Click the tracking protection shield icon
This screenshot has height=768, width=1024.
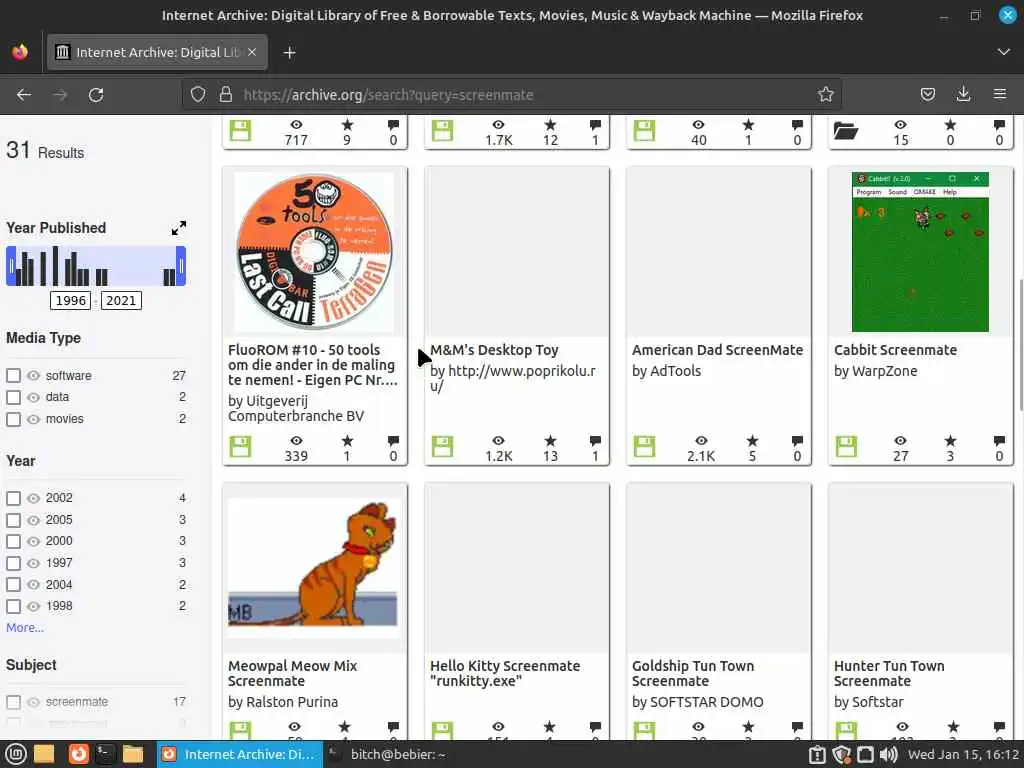coord(198,95)
